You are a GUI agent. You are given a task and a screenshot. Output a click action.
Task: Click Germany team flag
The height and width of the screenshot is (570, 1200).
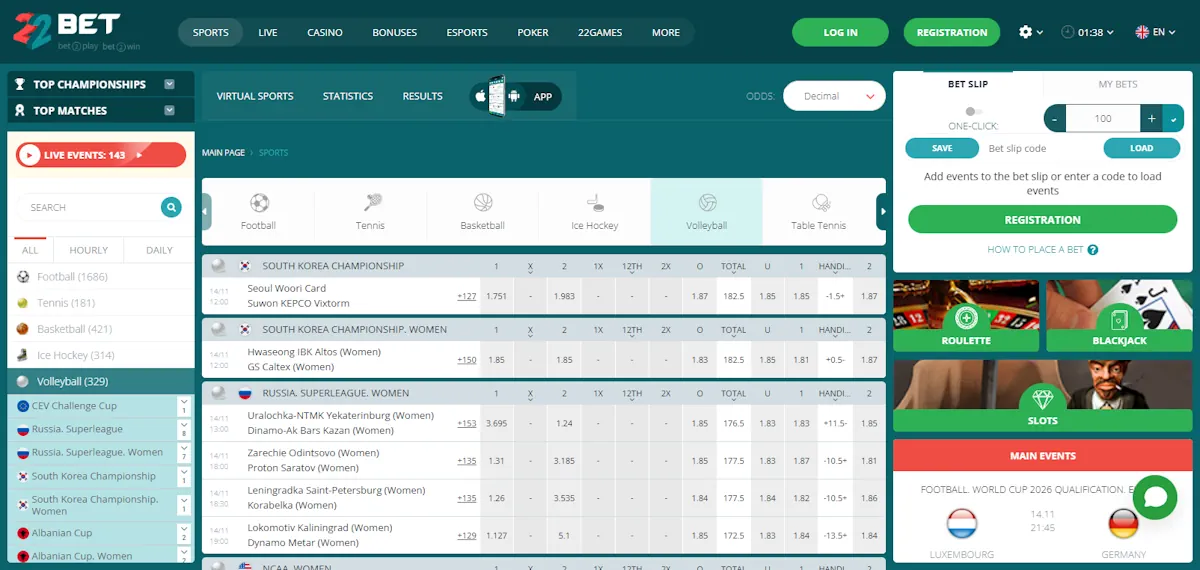1123,524
